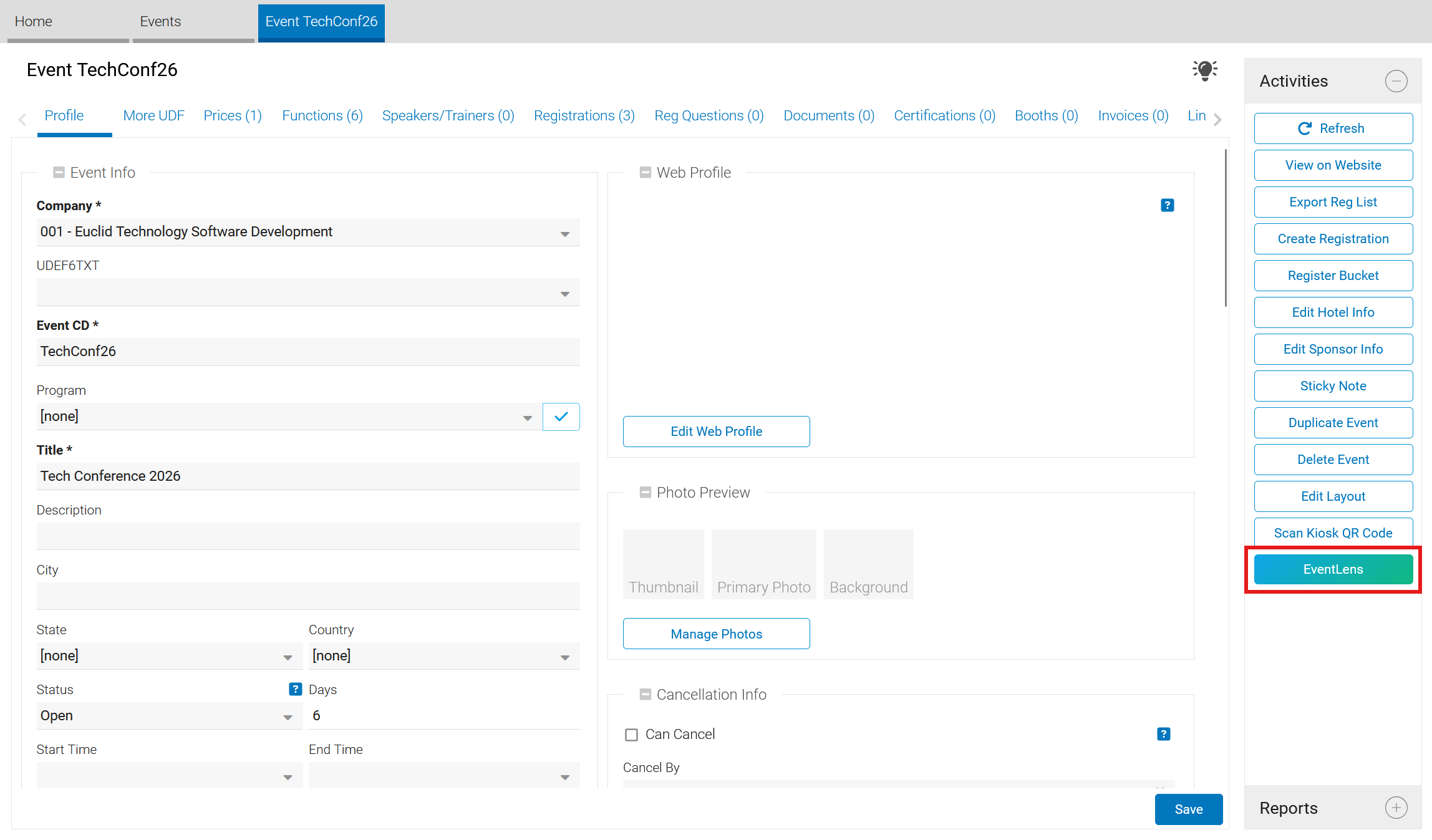This screenshot has width=1432, height=840.
Task: Check the Can Cancel checkbox
Action: click(632, 735)
